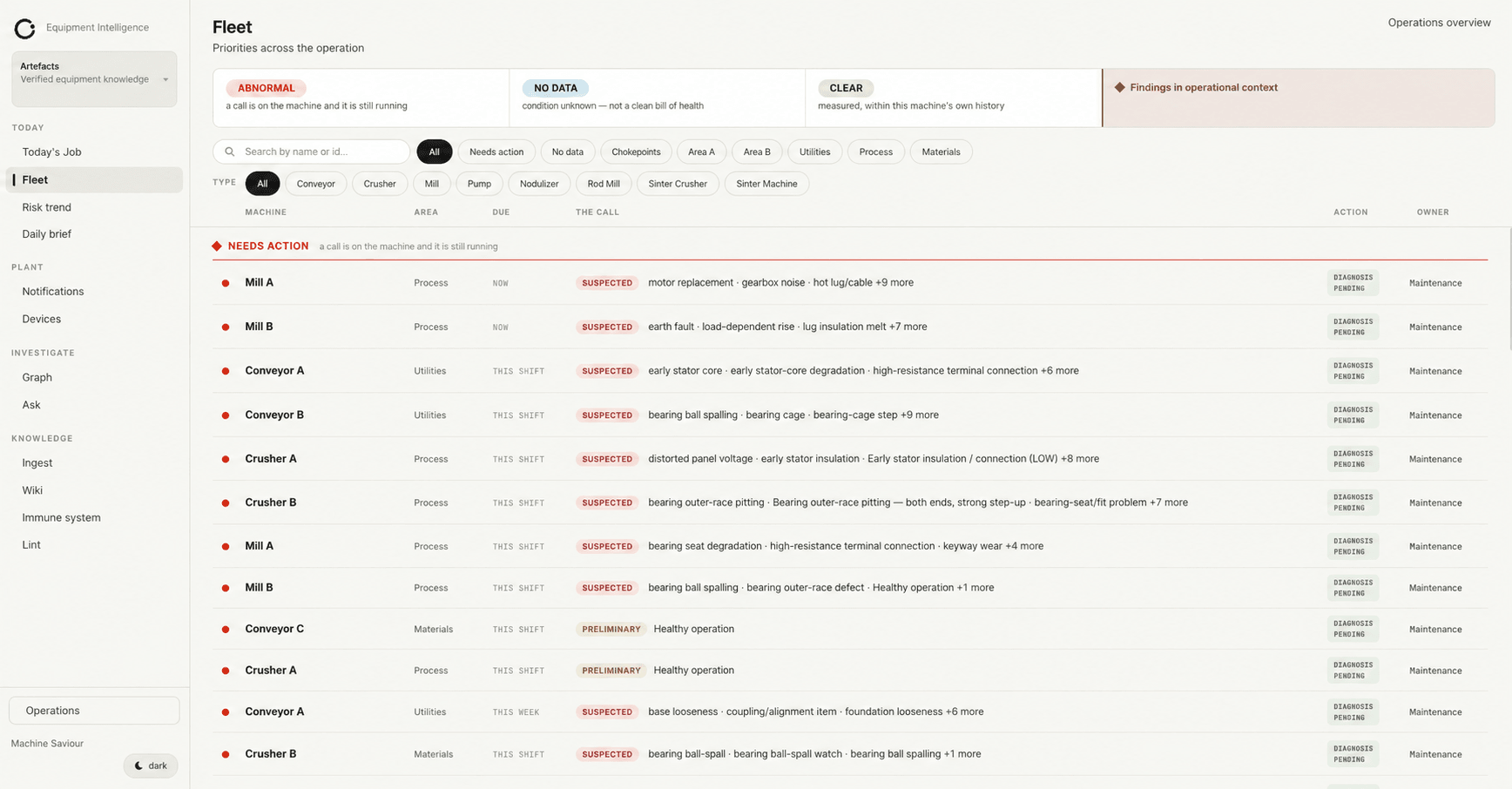The image size is (1512, 789).
Task: Filter type Rod Mill
Action: coord(604,184)
